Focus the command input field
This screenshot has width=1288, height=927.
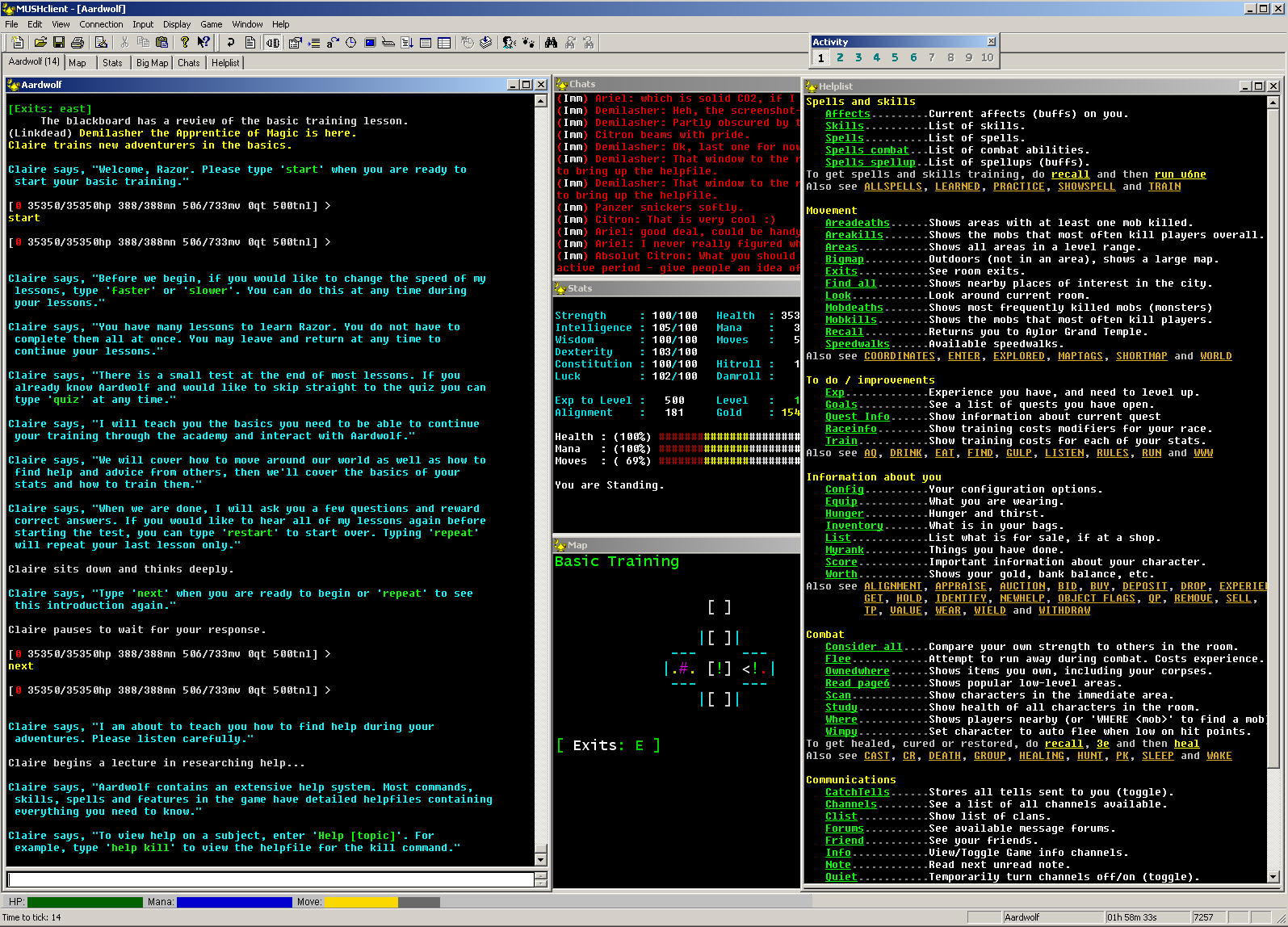click(x=271, y=879)
